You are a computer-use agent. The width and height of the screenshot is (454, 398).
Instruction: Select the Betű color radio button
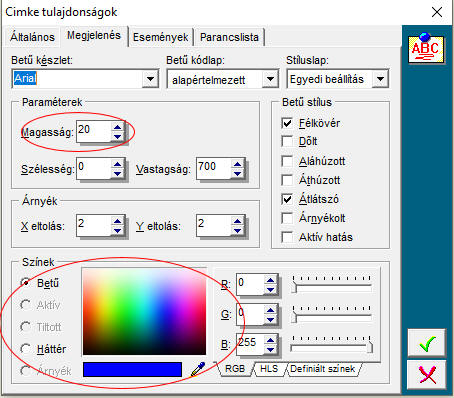pos(25,283)
